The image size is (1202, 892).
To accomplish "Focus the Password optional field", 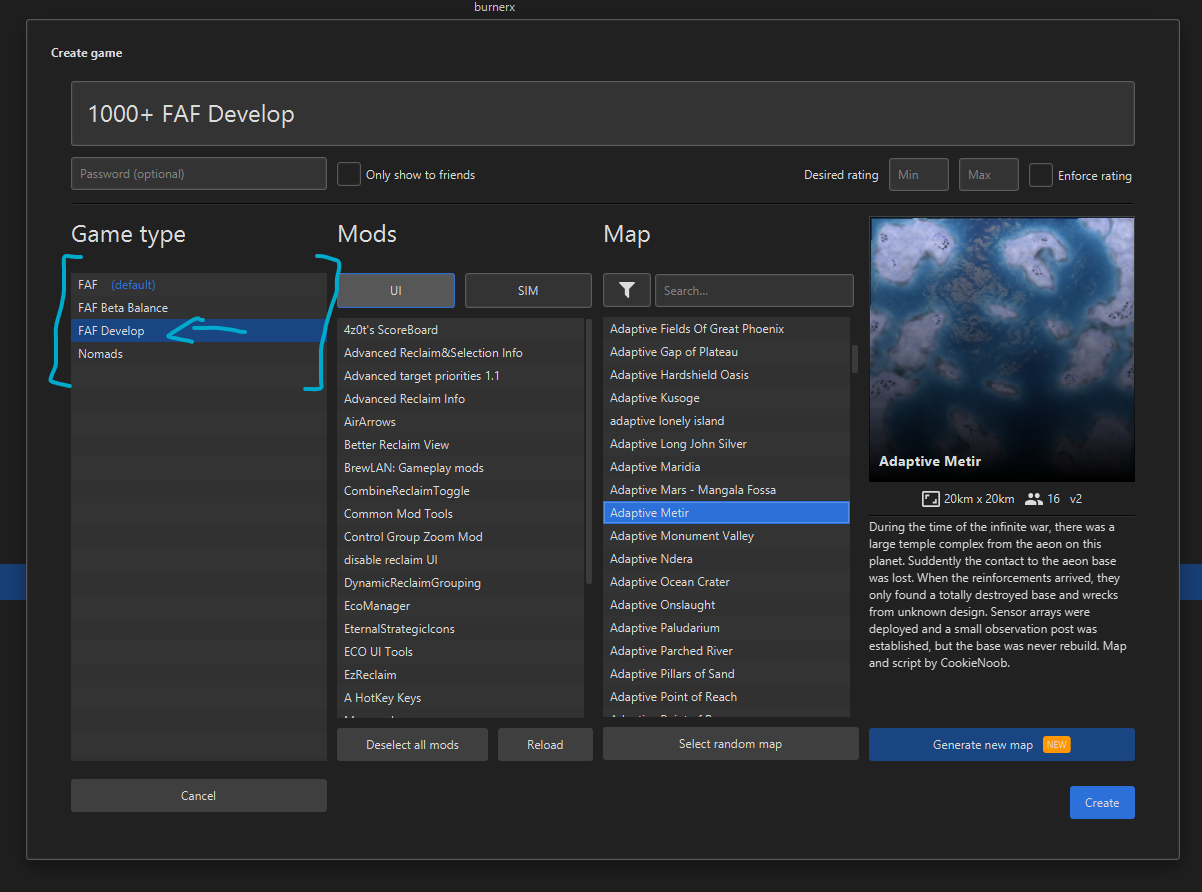I will (x=199, y=174).
